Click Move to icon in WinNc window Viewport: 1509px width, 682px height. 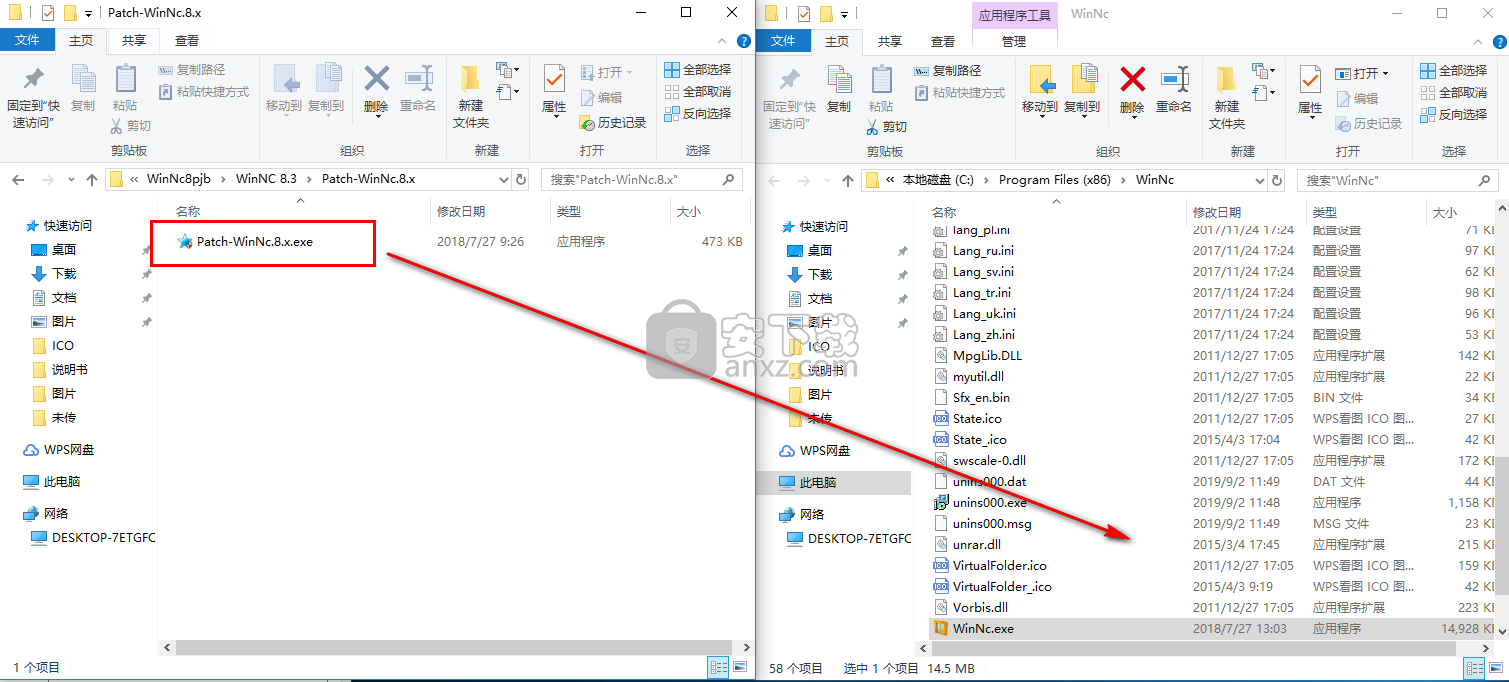(1040, 79)
